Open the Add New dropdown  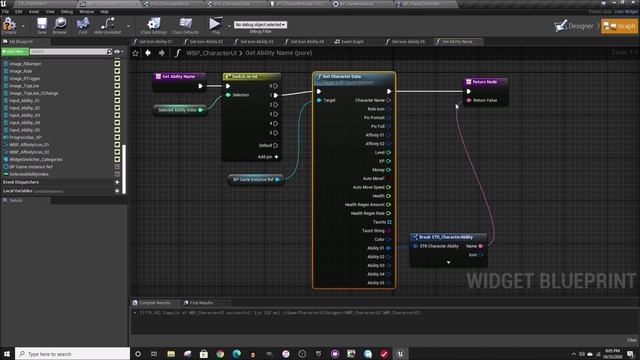coord(15,51)
